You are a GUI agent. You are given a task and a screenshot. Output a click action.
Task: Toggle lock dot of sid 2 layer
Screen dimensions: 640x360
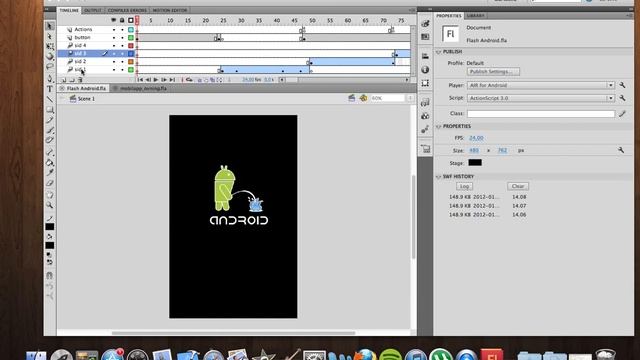click(122, 62)
